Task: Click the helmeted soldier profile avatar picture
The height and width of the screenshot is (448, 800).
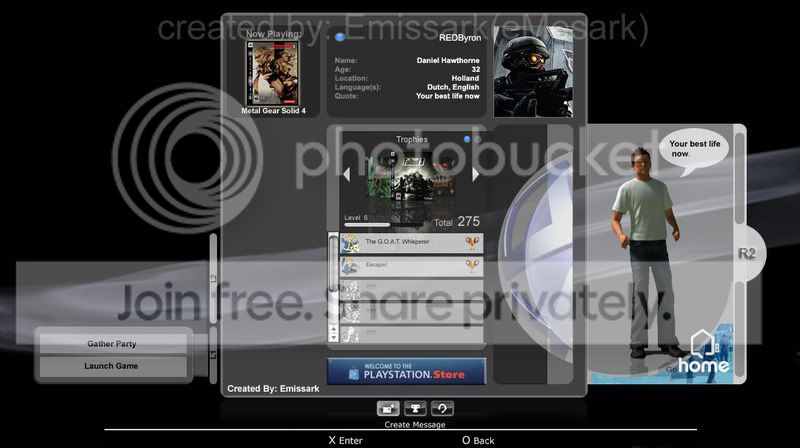Action: pyautogui.click(x=533, y=71)
